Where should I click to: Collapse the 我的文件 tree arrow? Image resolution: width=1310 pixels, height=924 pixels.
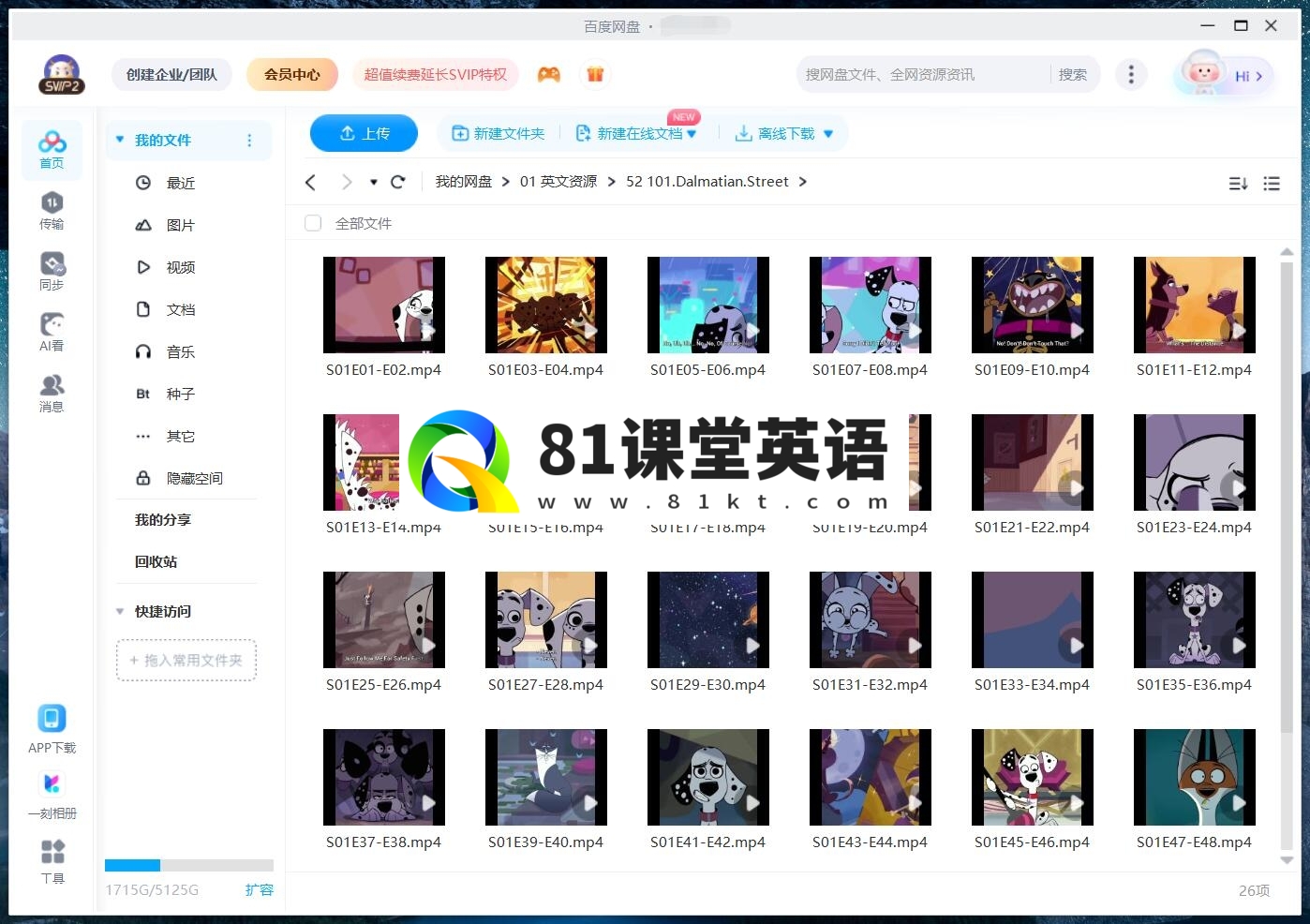tap(120, 140)
